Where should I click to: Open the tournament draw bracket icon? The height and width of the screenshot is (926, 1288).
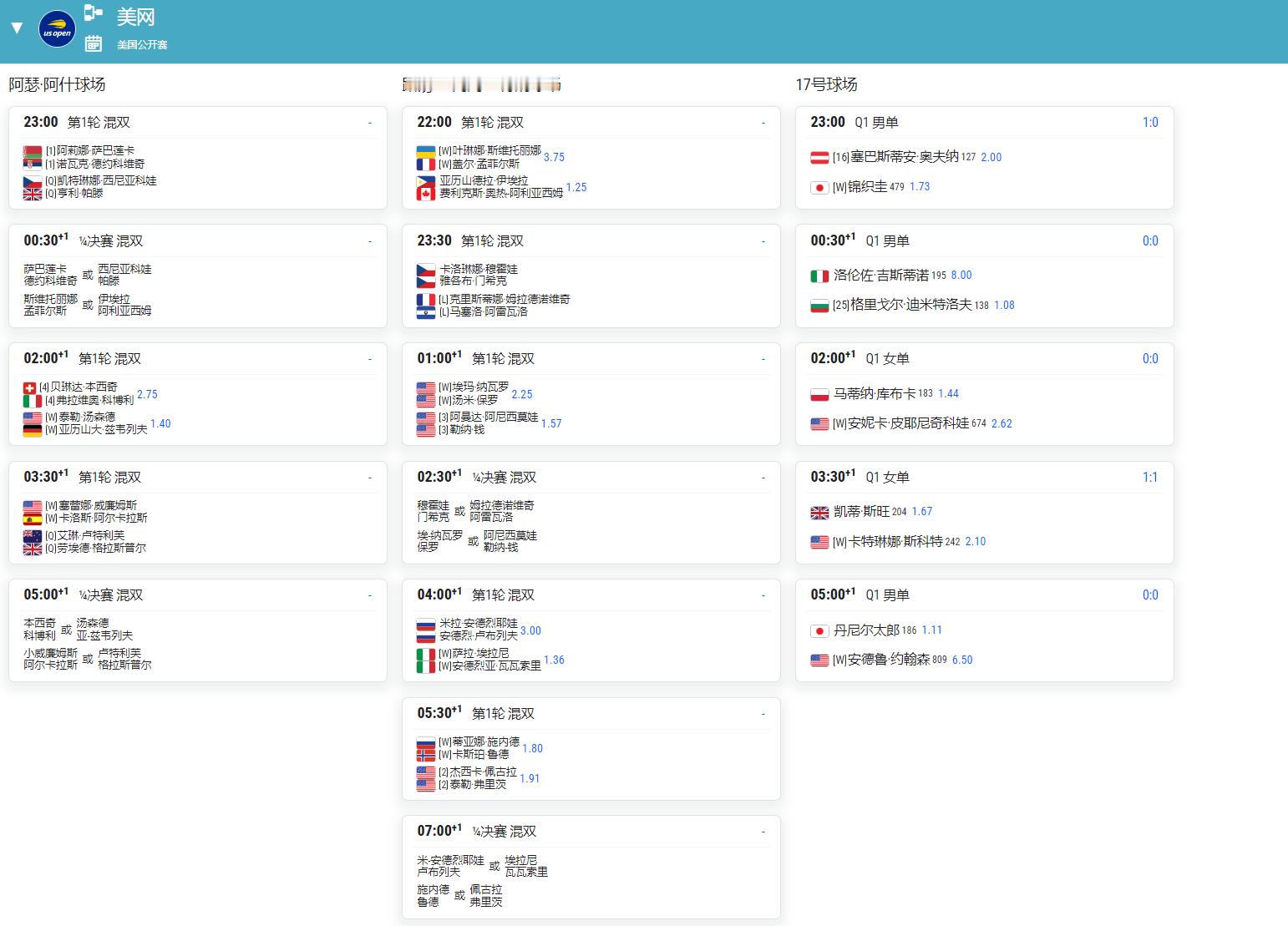tap(93, 13)
